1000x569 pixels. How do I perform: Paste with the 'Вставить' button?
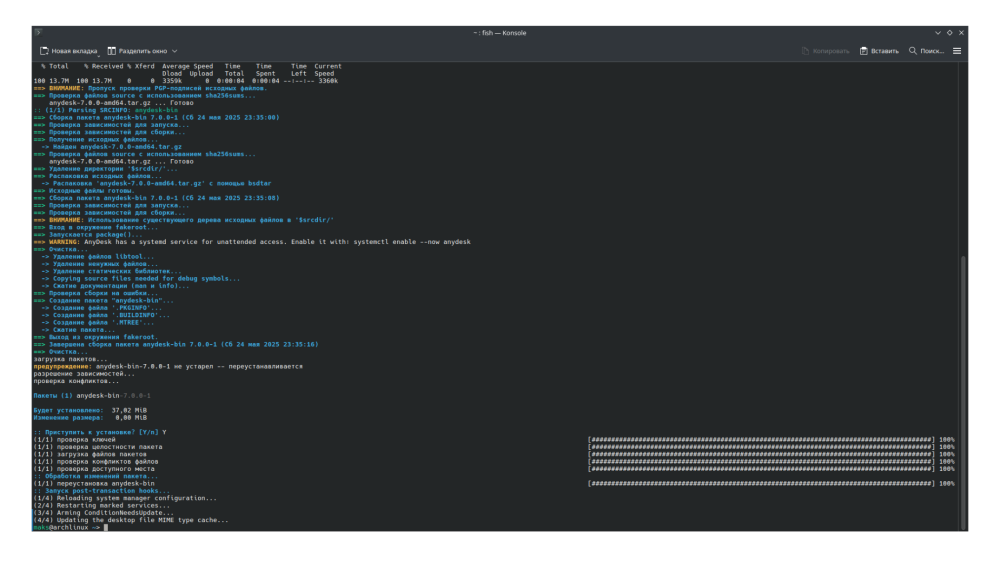tap(879, 51)
